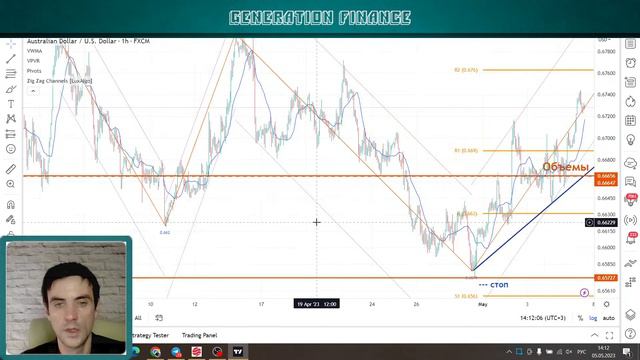This screenshot has height=360, width=640.
Task: Collapse the indicator legend with chevron
Action: pos(33,91)
